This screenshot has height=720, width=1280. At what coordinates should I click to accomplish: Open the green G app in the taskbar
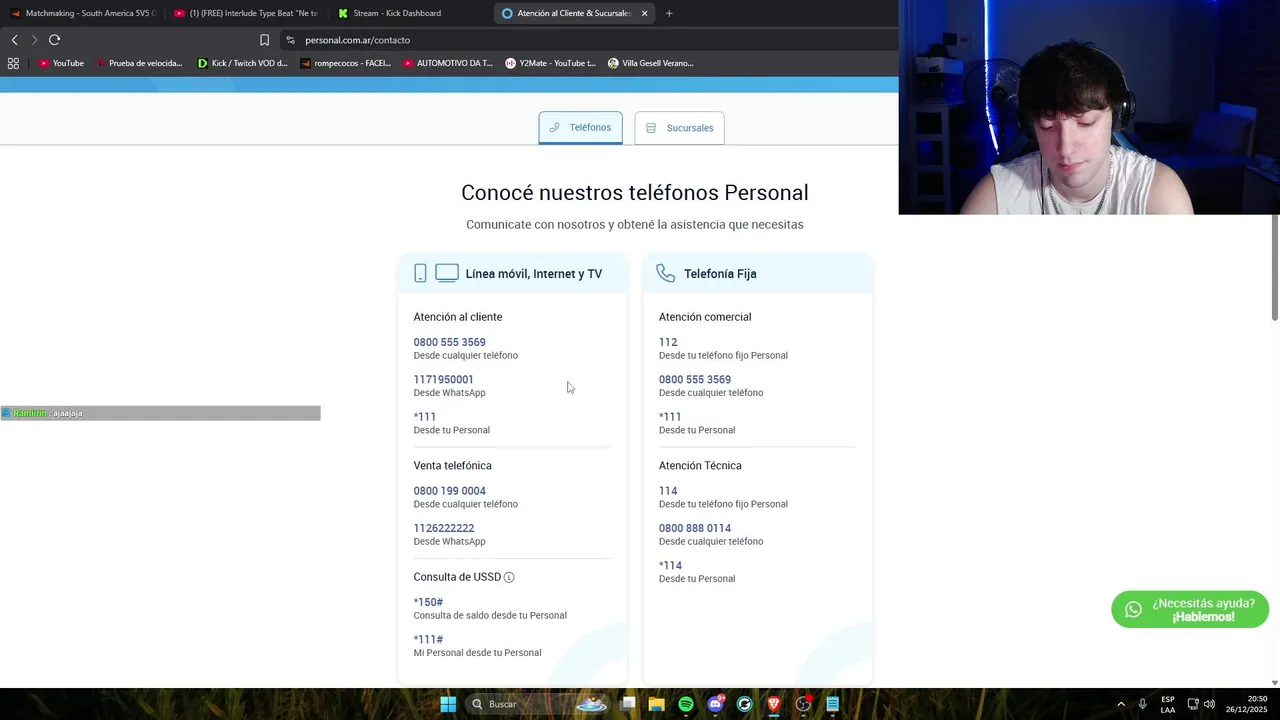[744, 704]
